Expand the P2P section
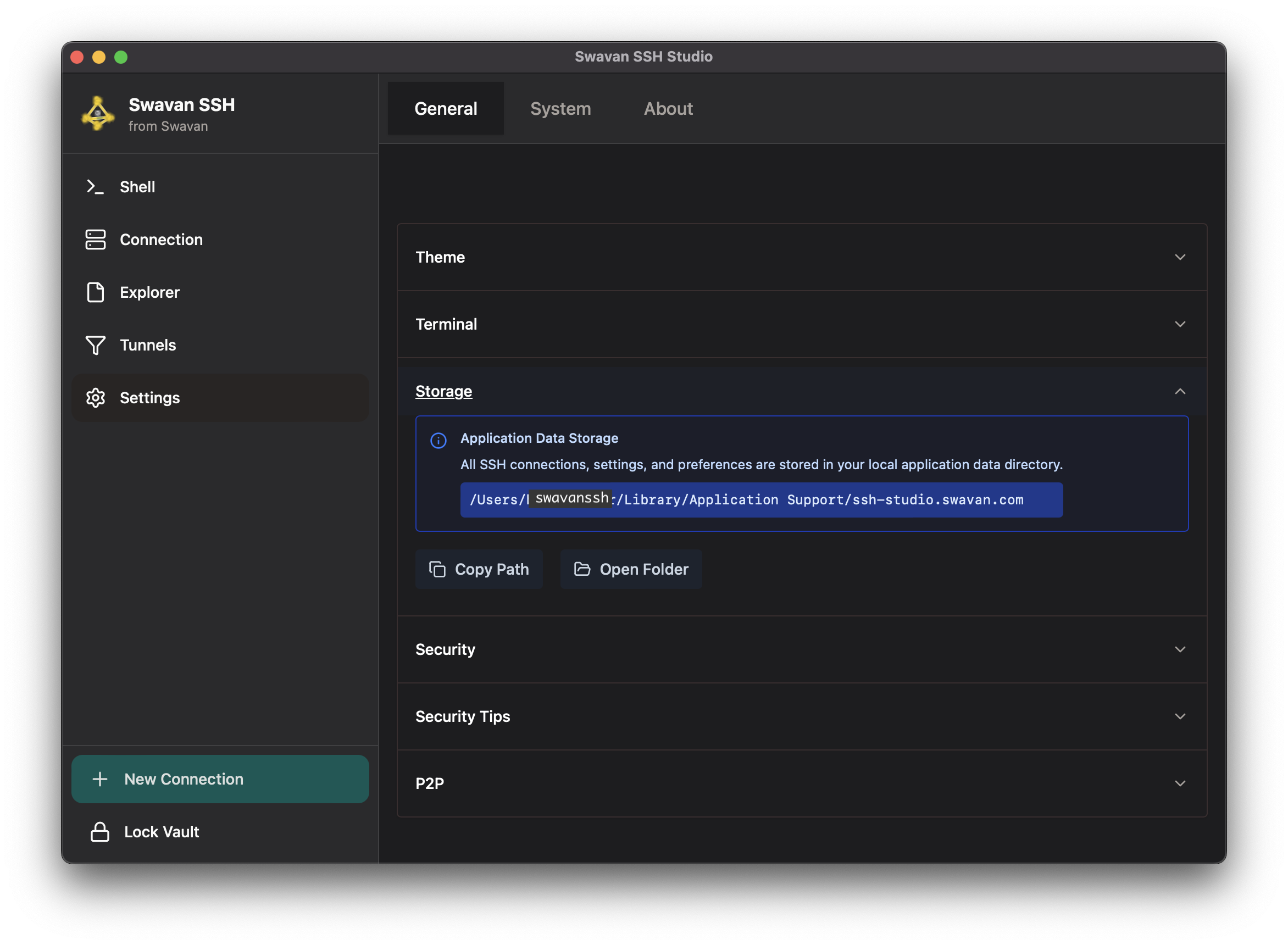Image resolution: width=1288 pixels, height=945 pixels. click(x=1180, y=783)
